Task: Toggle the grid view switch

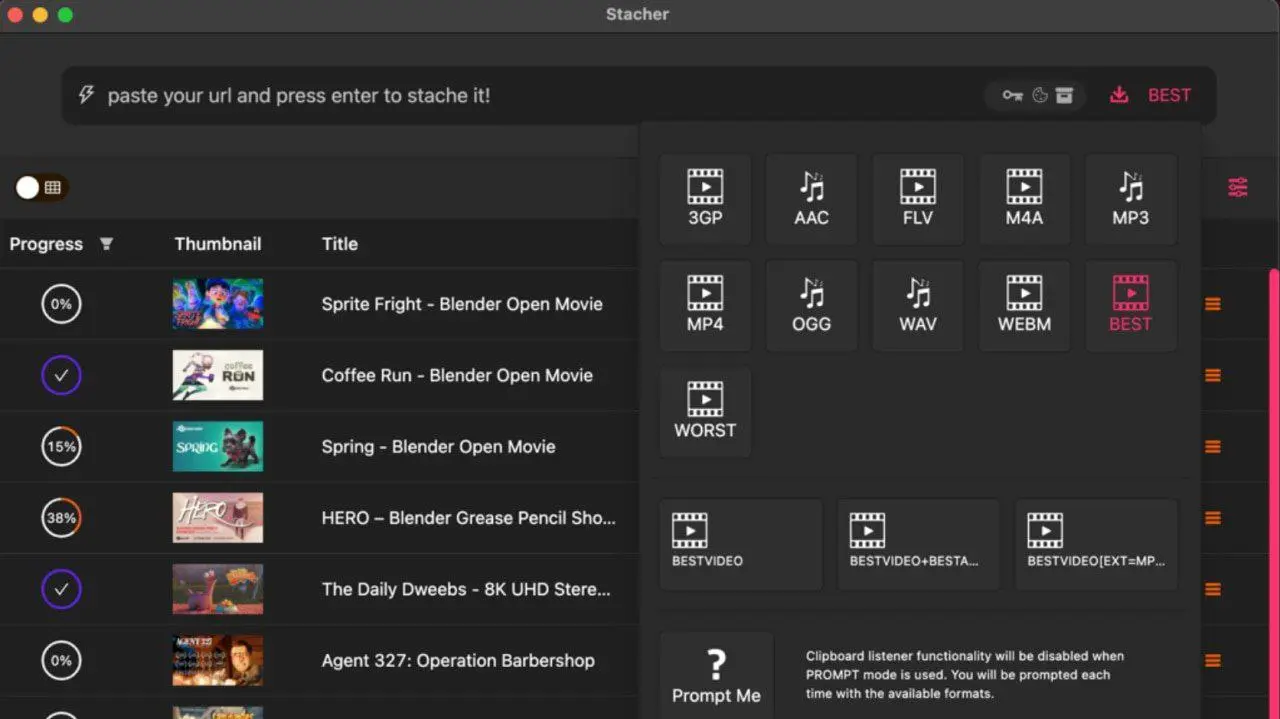Action: click(x=41, y=187)
